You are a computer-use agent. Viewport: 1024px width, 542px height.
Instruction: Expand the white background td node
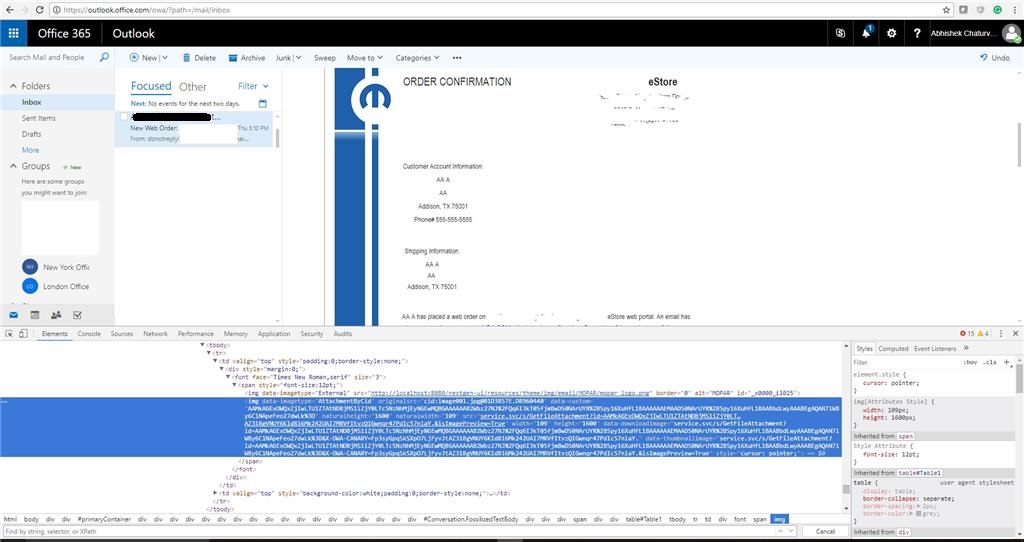click(x=216, y=493)
